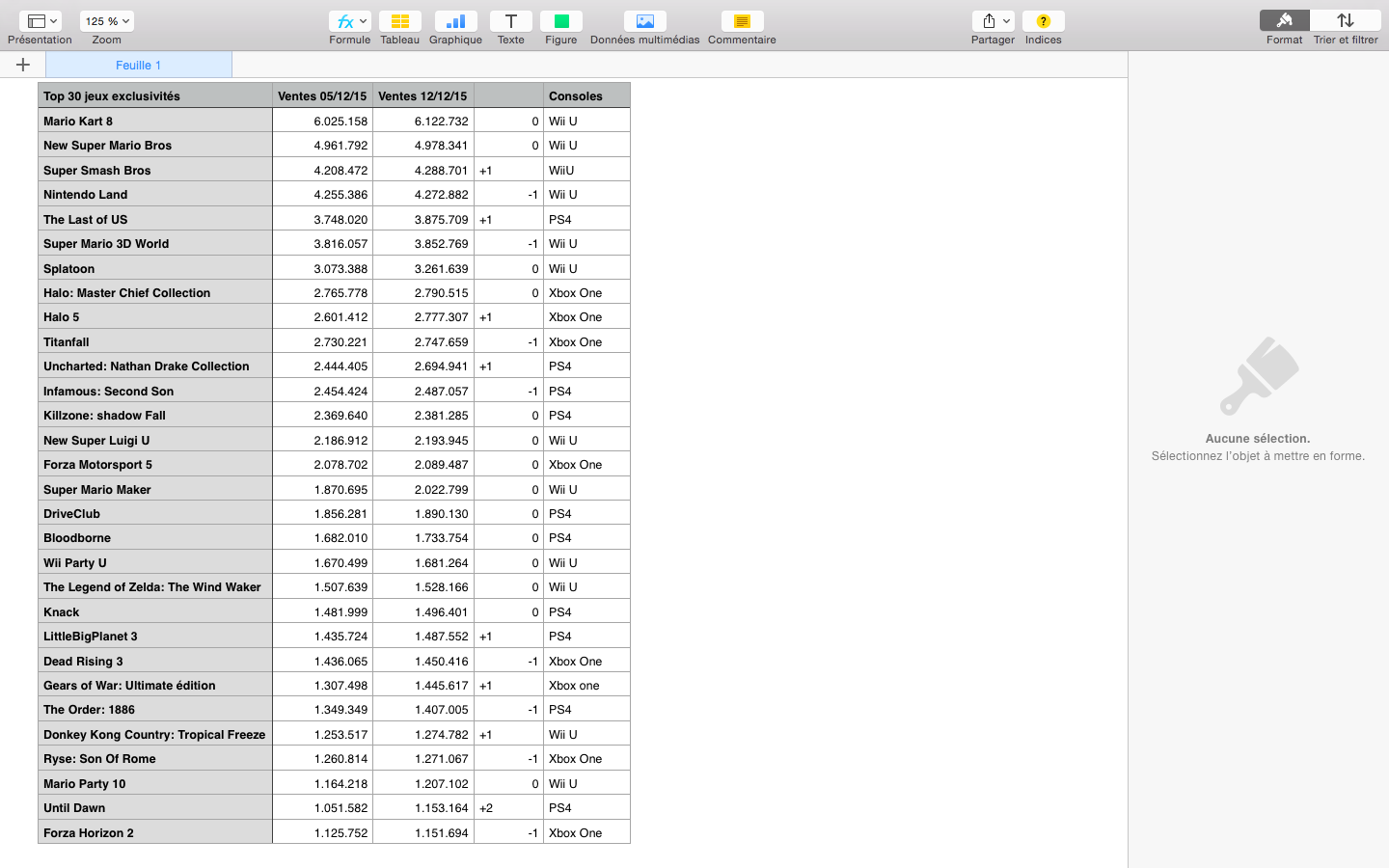Open the 125 % zoom dropdown
This screenshot has width=1389, height=868.
pyautogui.click(x=106, y=21)
